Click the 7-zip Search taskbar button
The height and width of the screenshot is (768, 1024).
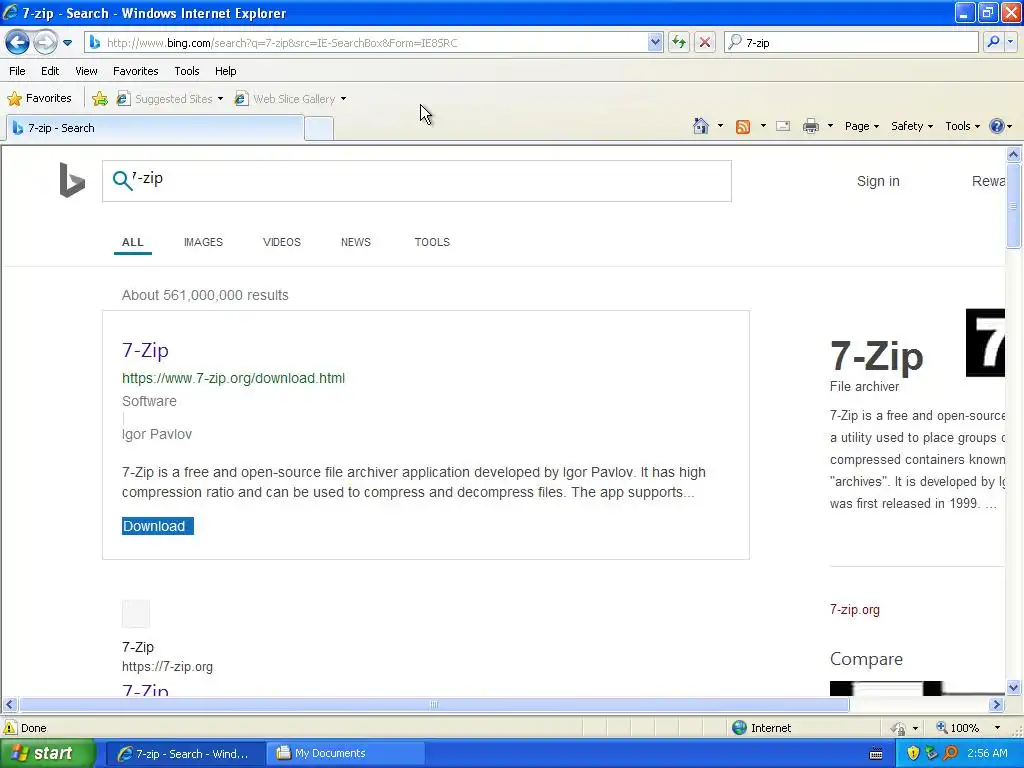coord(185,754)
